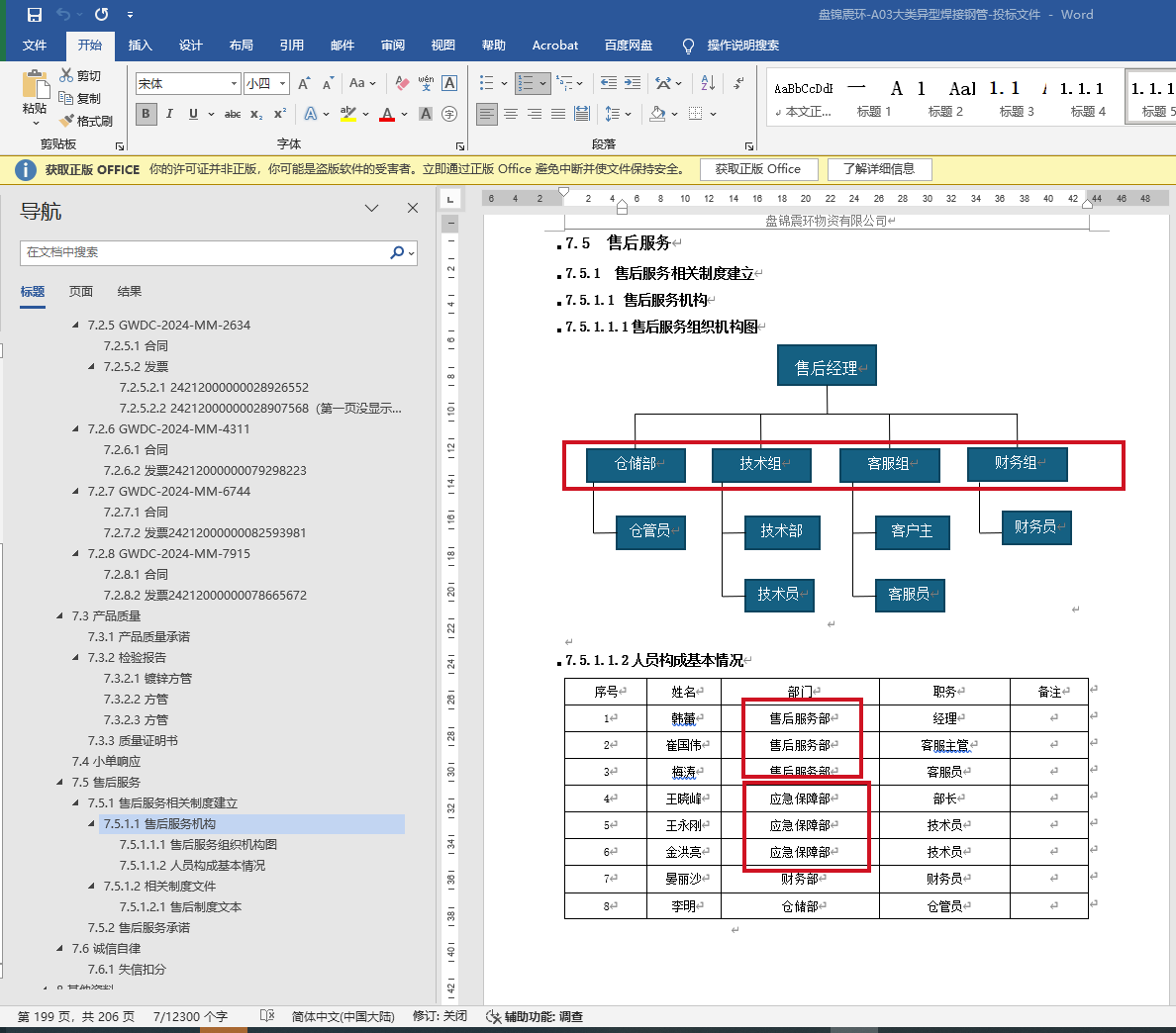Apply distributed alignment icon
The height and width of the screenshot is (1033, 1176).
point(582,114)
